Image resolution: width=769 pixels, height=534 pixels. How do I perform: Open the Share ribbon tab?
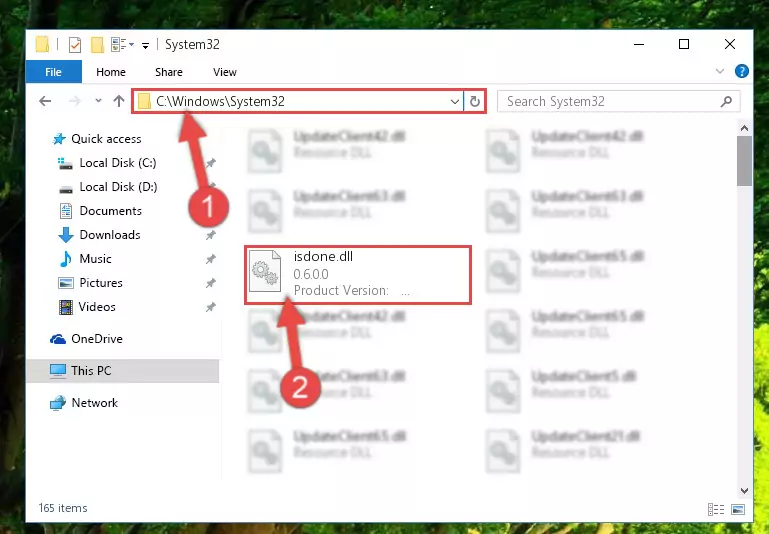pos(169,72)
